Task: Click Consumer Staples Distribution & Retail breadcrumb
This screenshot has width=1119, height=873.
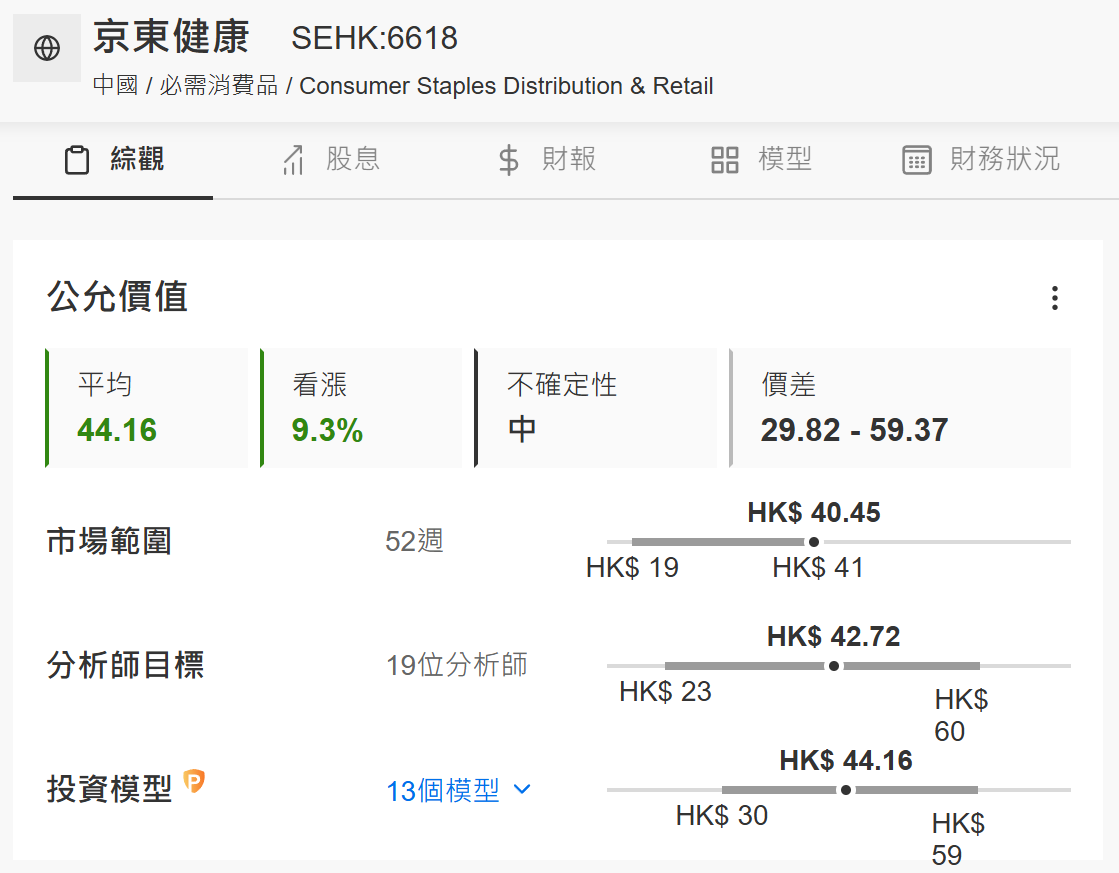Action: pyautogui.click(x=506, y=86)
